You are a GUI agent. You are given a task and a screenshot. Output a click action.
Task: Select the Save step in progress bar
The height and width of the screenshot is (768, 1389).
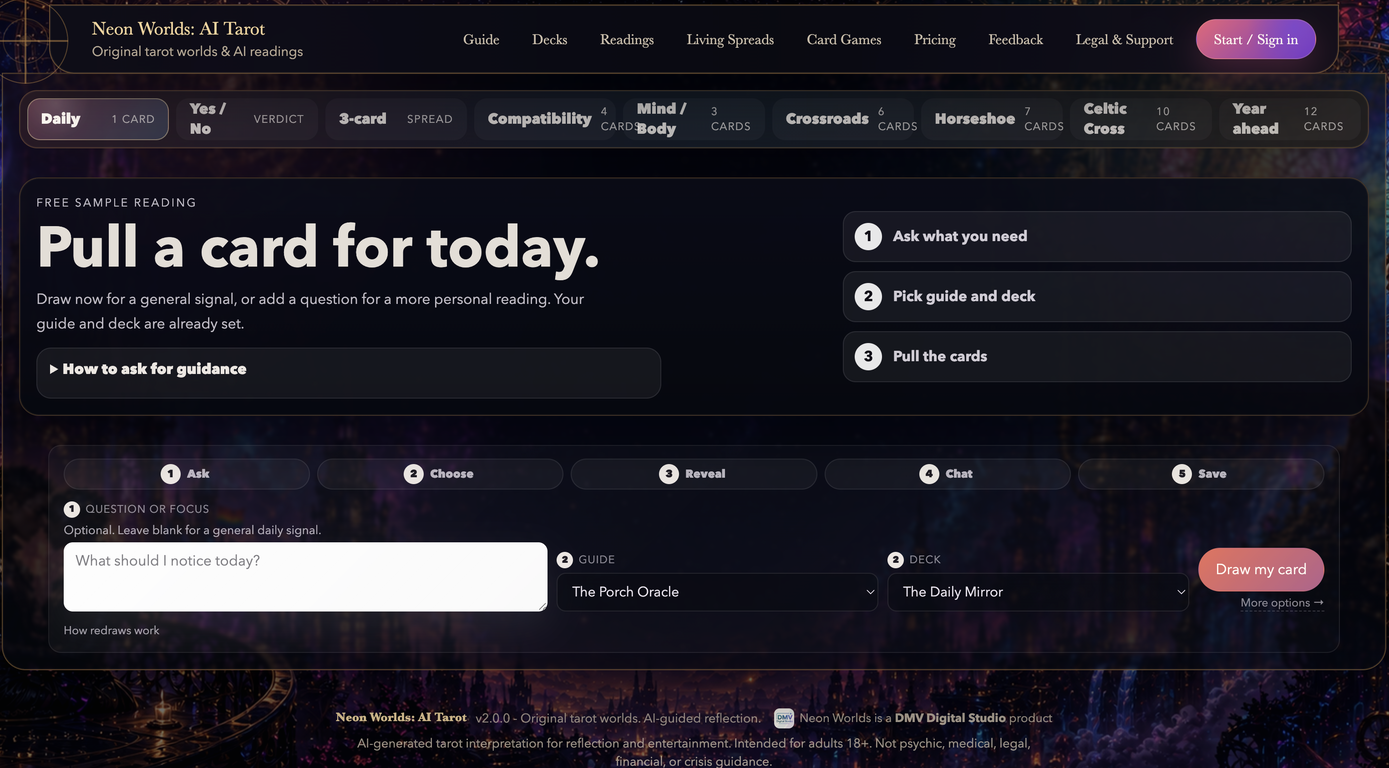tap(1200, 474)
